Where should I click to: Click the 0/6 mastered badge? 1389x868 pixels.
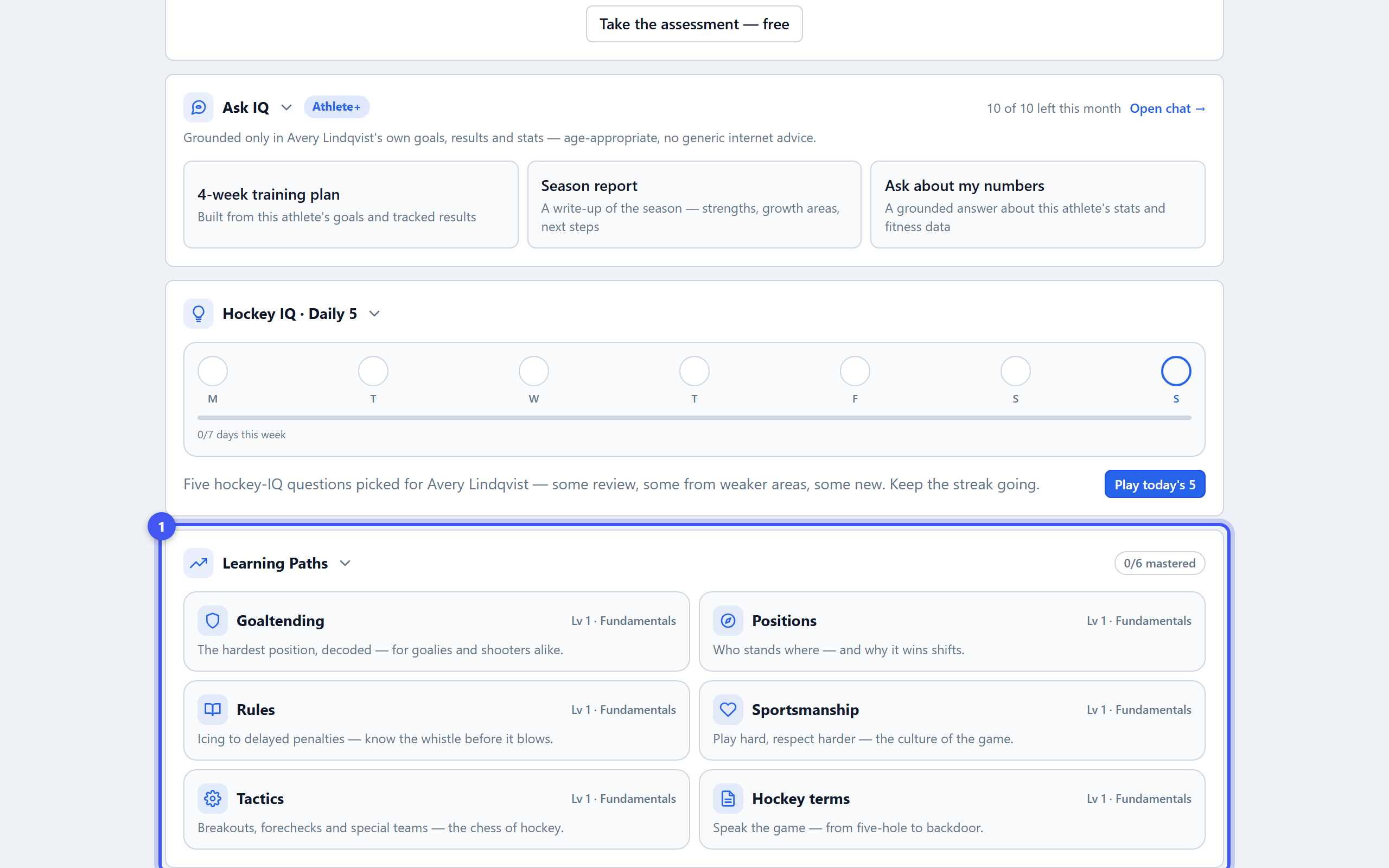click(x=1159, y=563)
